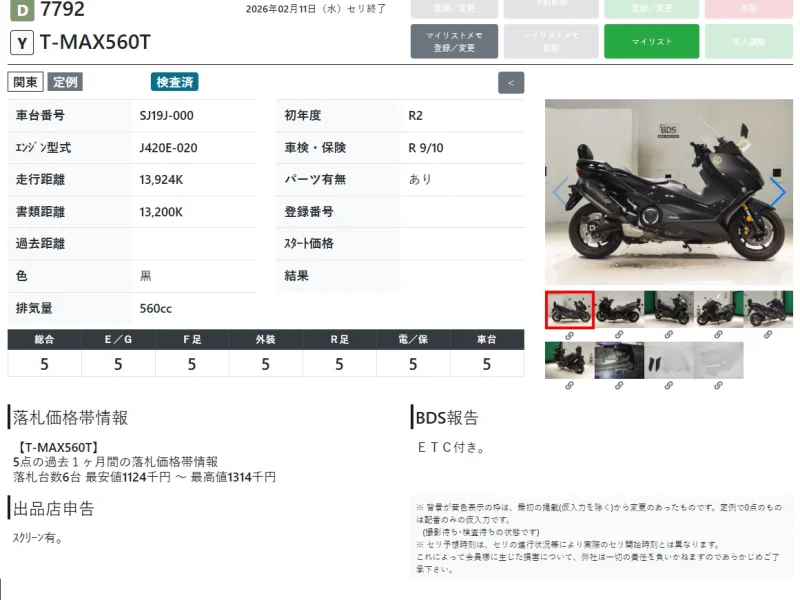Click frame number value SJ19J-000

pyautogui.click(x=166, y=116)
